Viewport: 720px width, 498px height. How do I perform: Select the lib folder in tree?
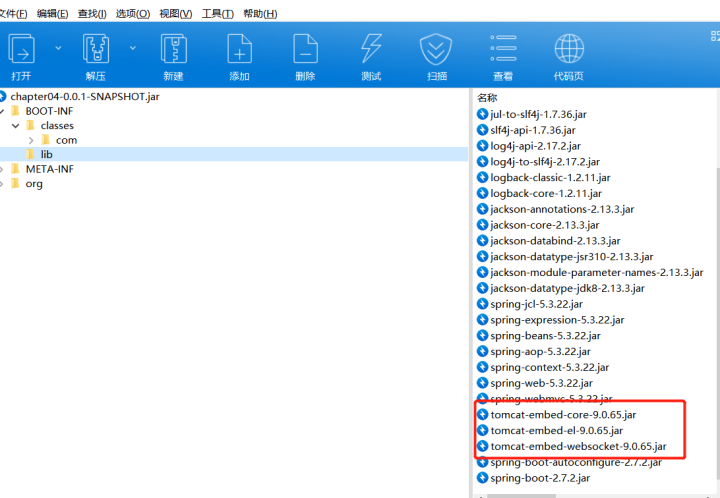coord(46,154)
